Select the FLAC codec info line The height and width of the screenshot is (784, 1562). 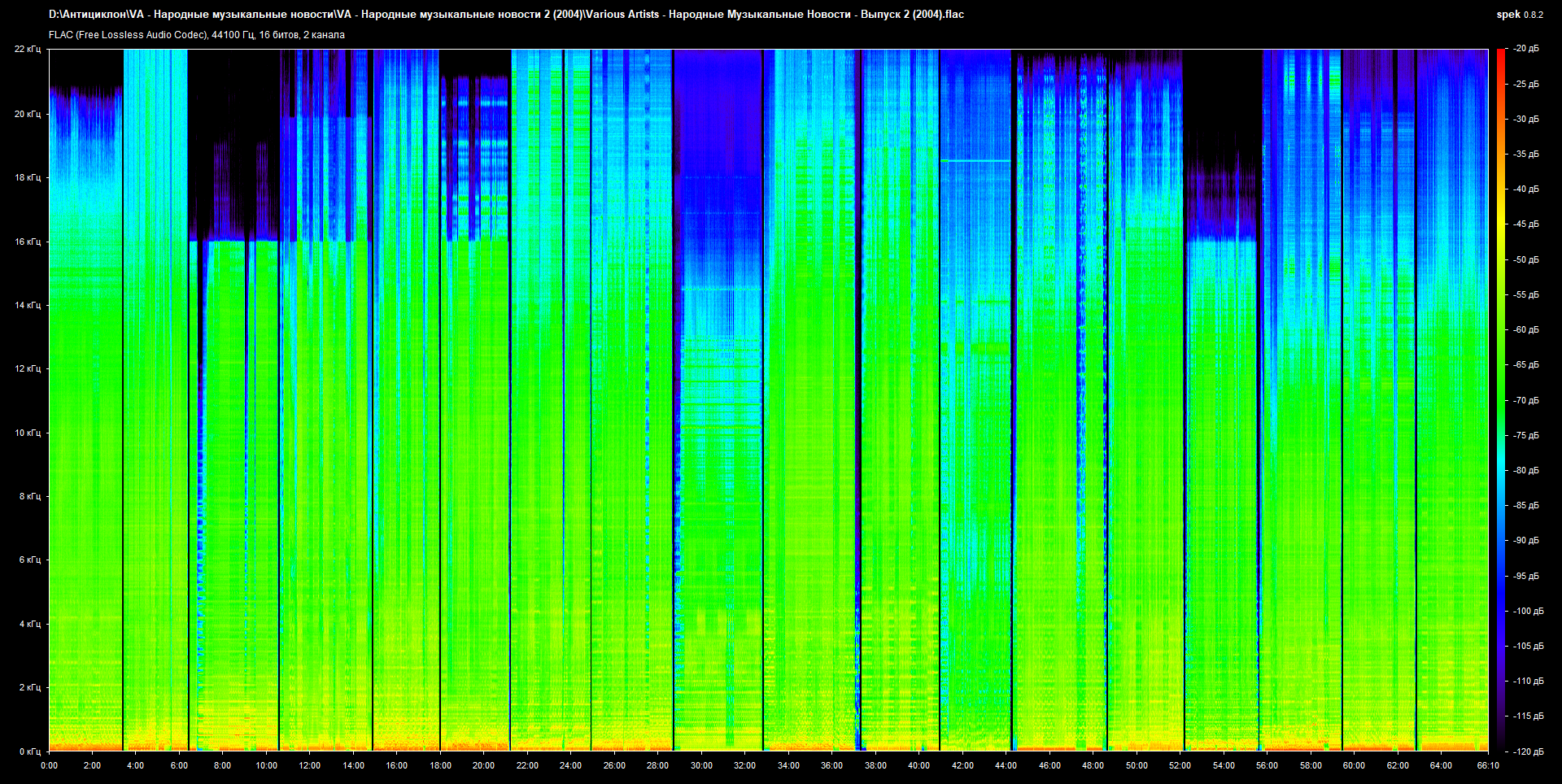197,35
